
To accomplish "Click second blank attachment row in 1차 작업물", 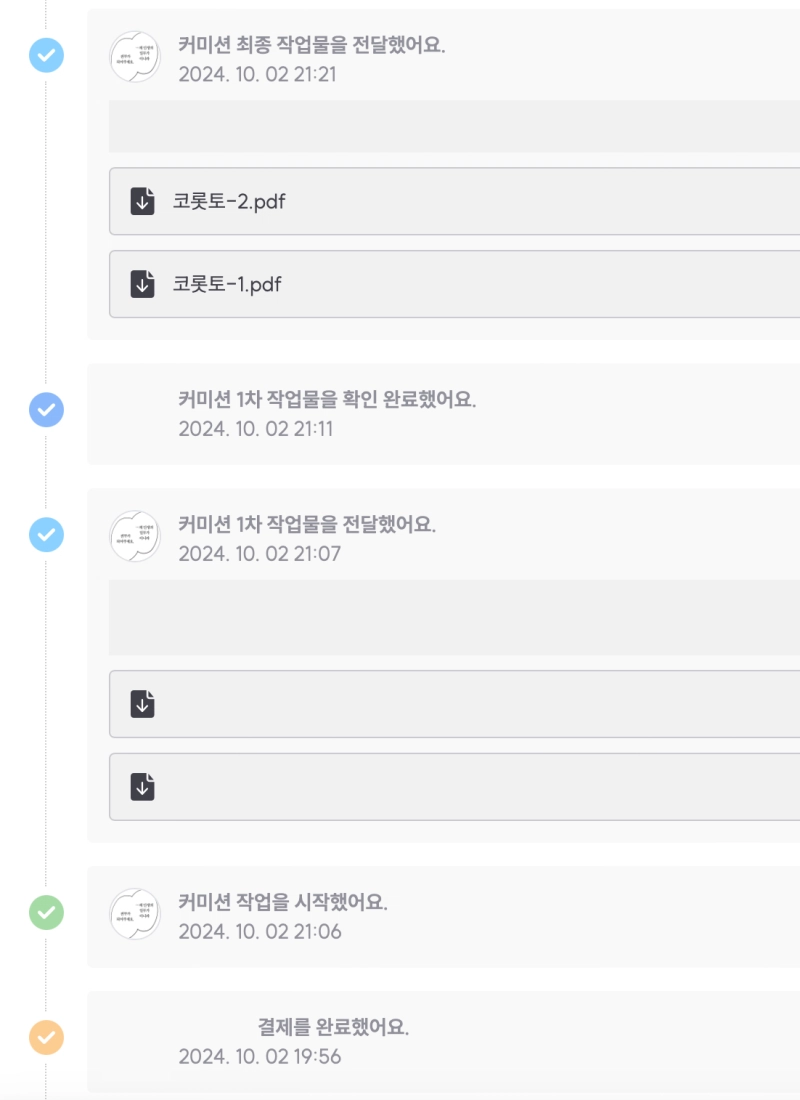I will coord(450,787).
